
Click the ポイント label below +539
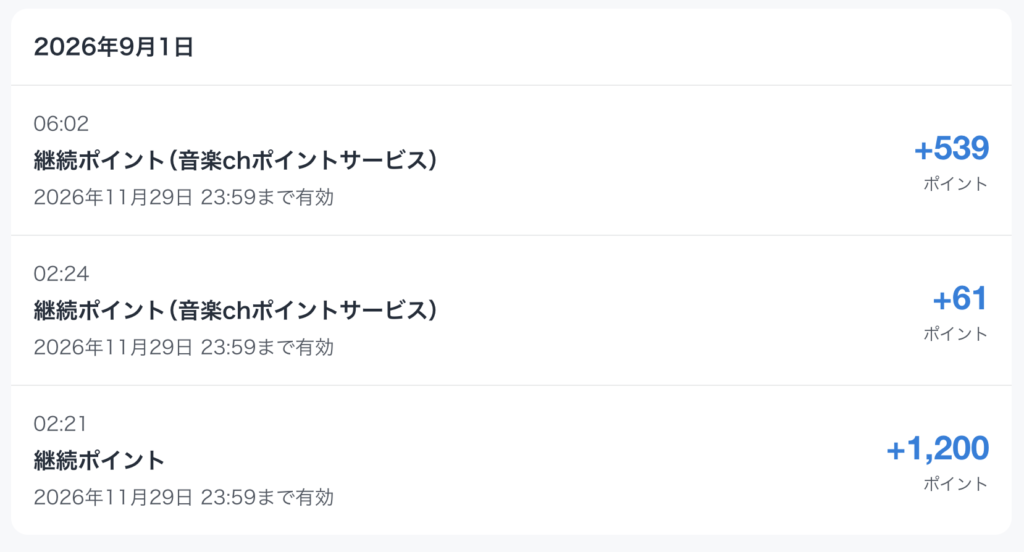[955, 184]
